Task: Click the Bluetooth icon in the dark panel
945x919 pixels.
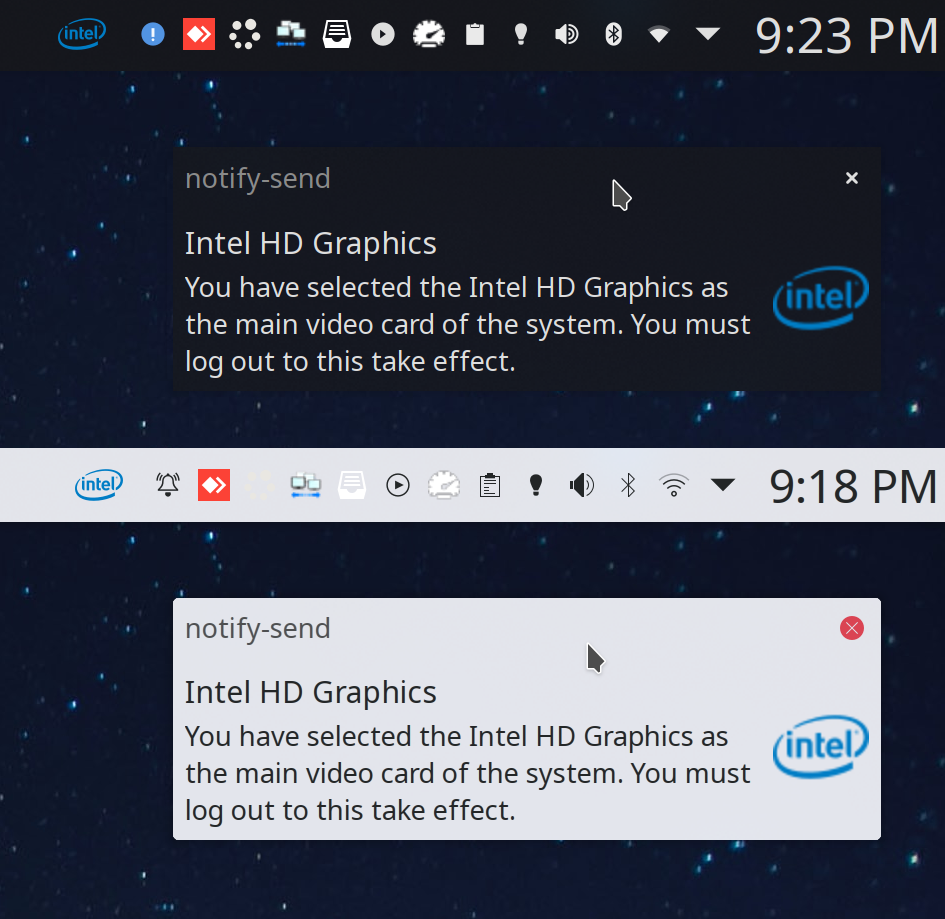Action: point(614,34)
